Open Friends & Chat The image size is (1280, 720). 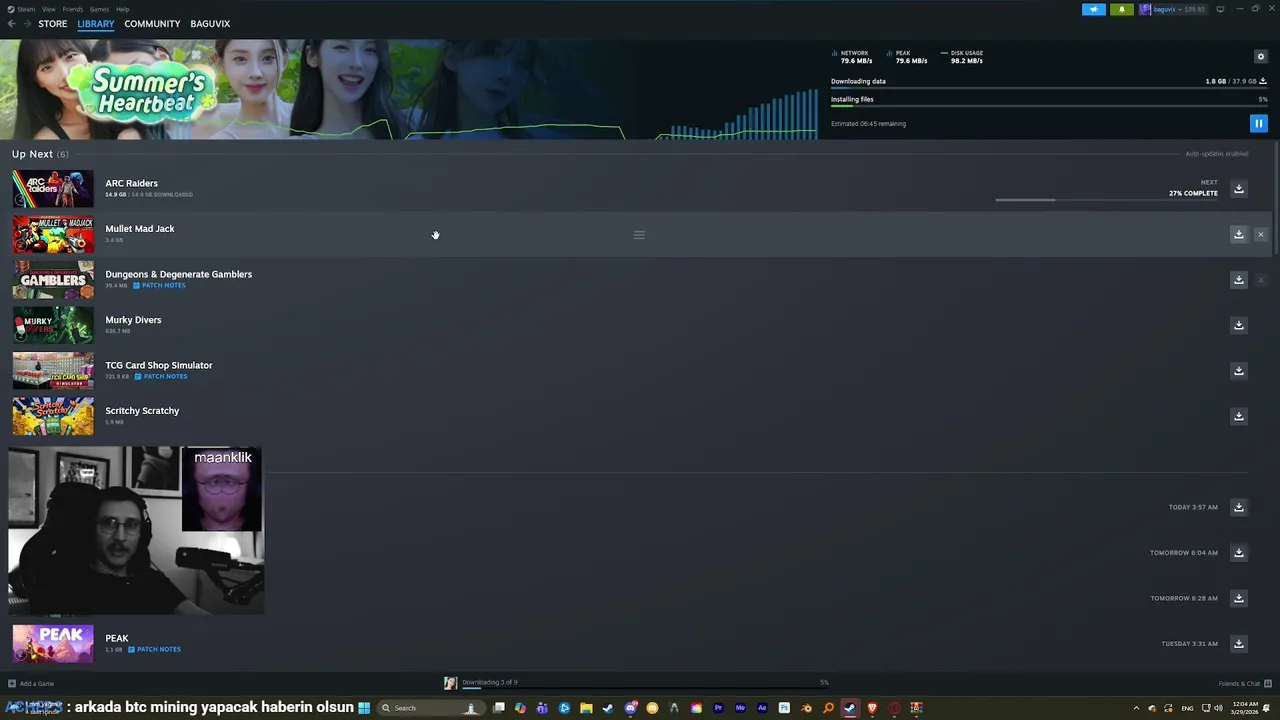point(1243,684)
